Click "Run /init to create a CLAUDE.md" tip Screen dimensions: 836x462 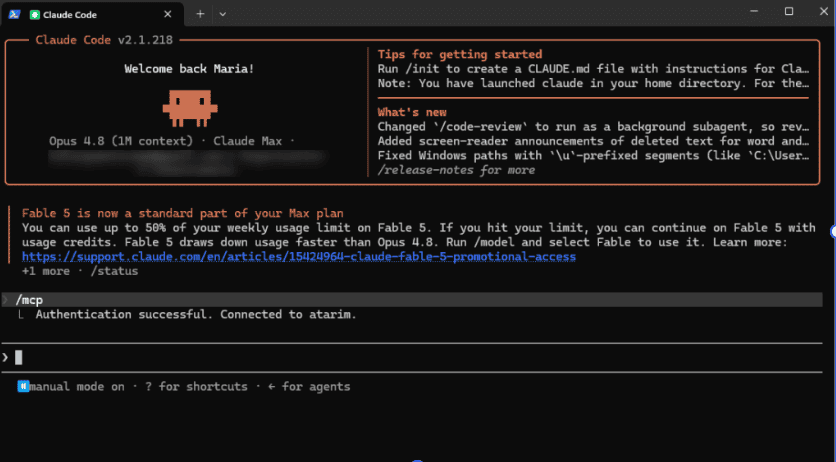(x=593, y=69)
